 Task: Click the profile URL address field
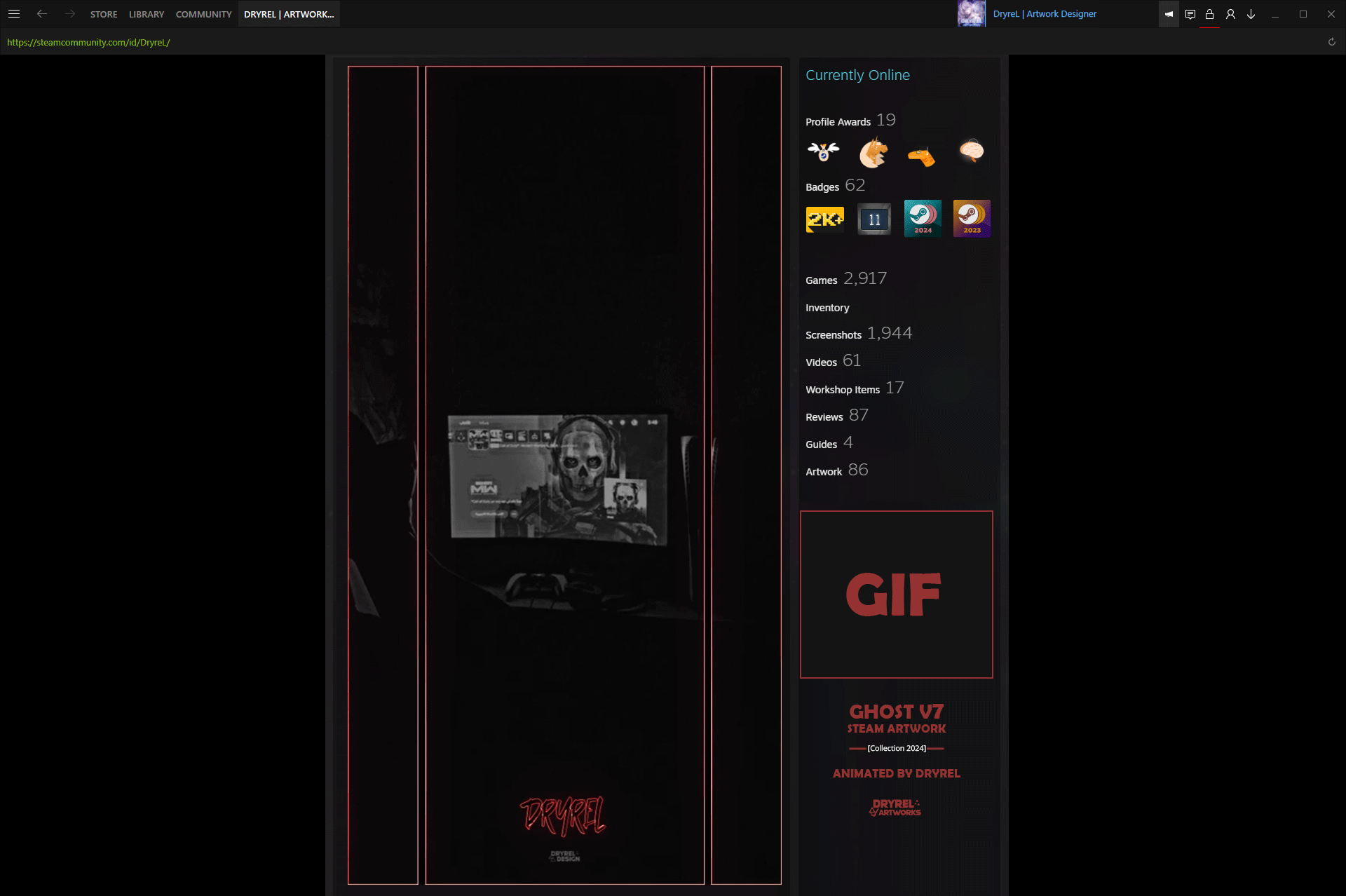(x=88, y=42)
